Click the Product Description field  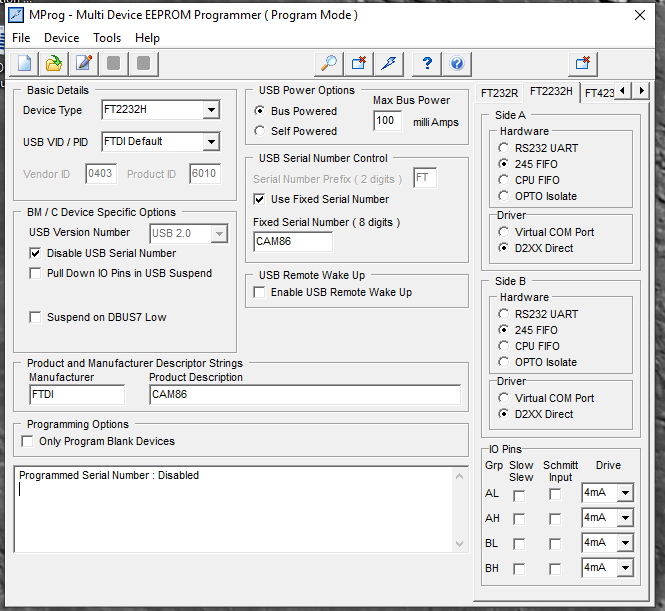[305, 395]
